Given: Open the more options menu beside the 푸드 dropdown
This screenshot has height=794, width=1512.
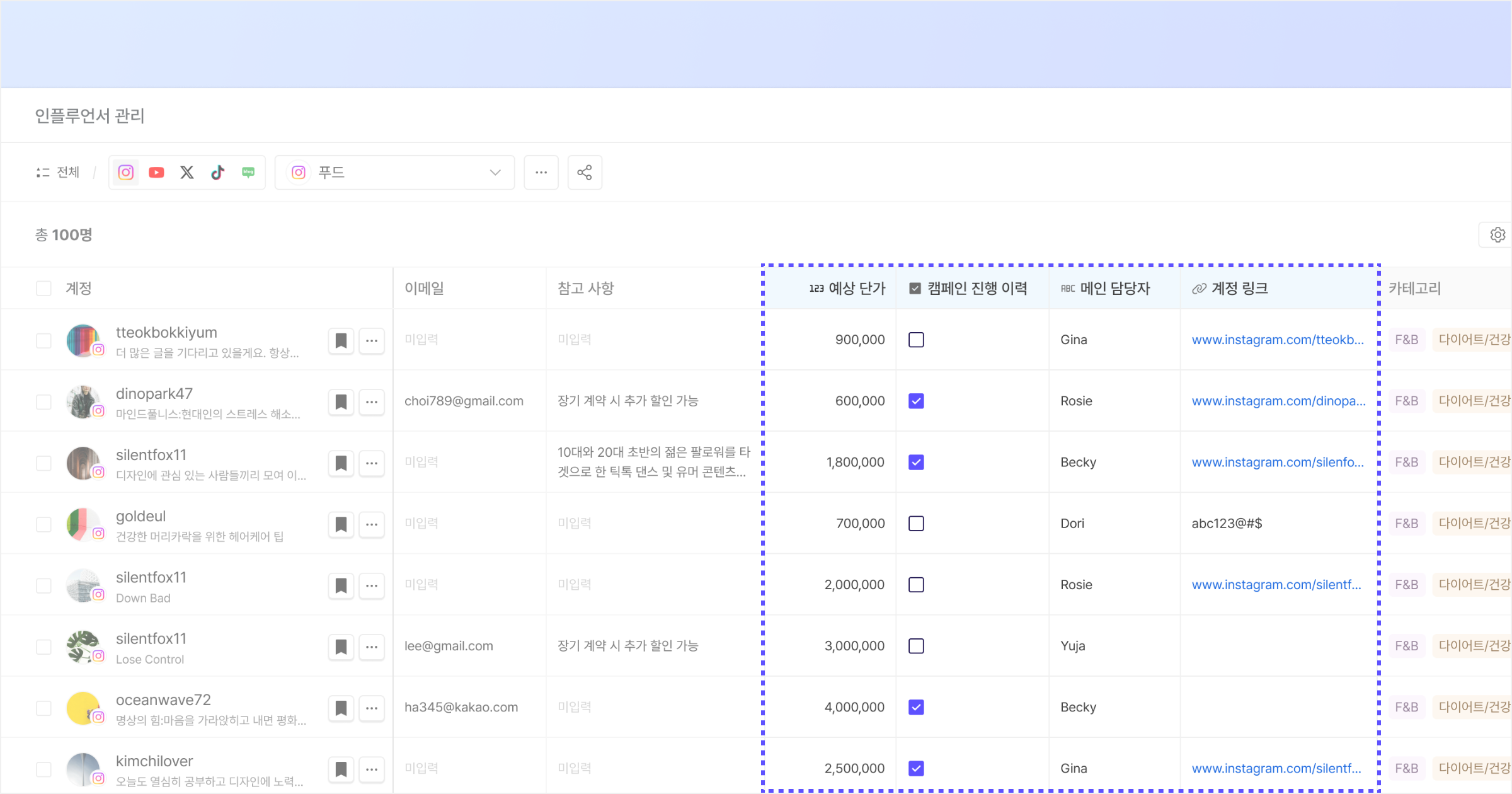Looking at the screenshot, I should click(x=541, y=173).
